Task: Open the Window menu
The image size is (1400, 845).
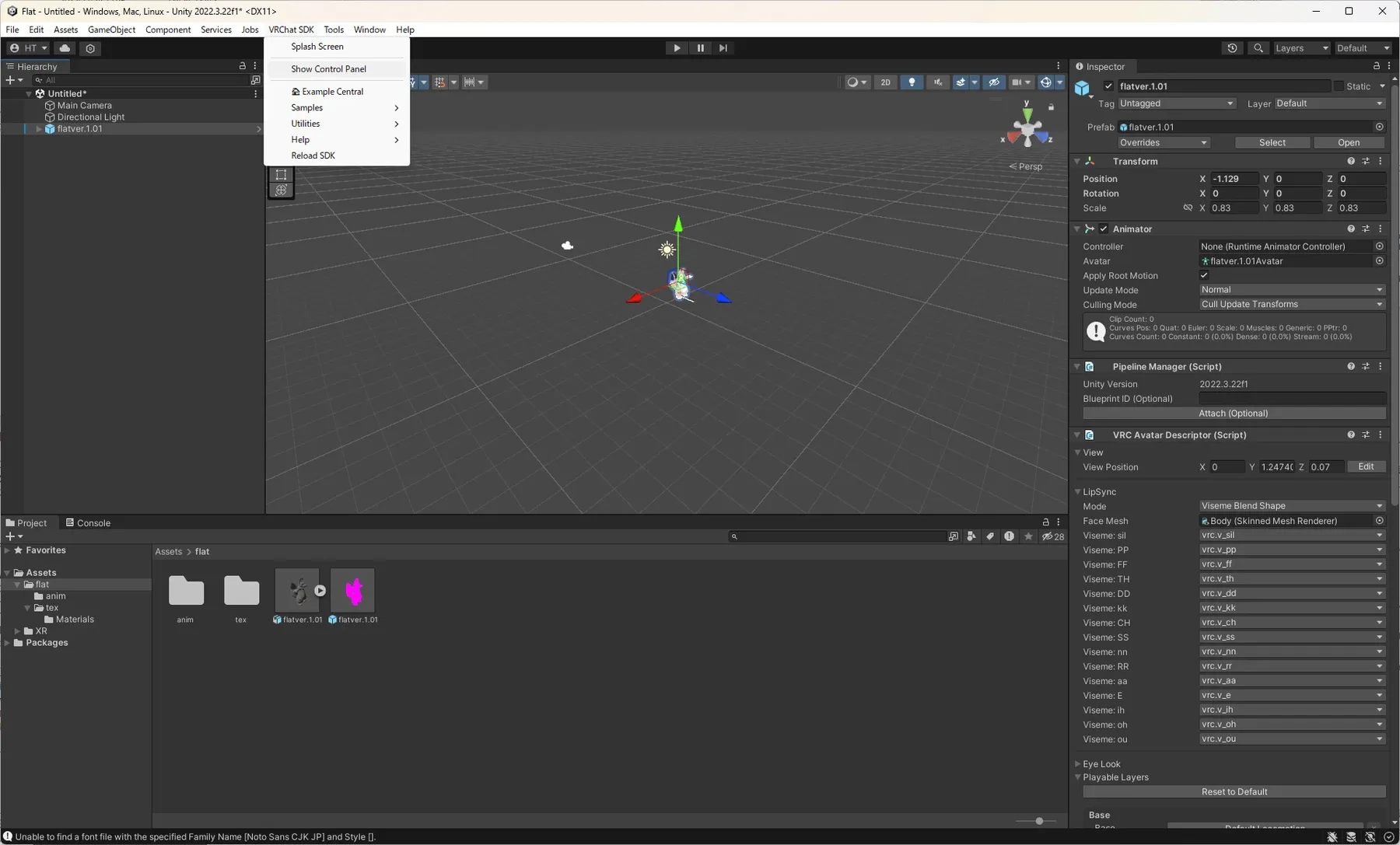Action: point(369,30)
